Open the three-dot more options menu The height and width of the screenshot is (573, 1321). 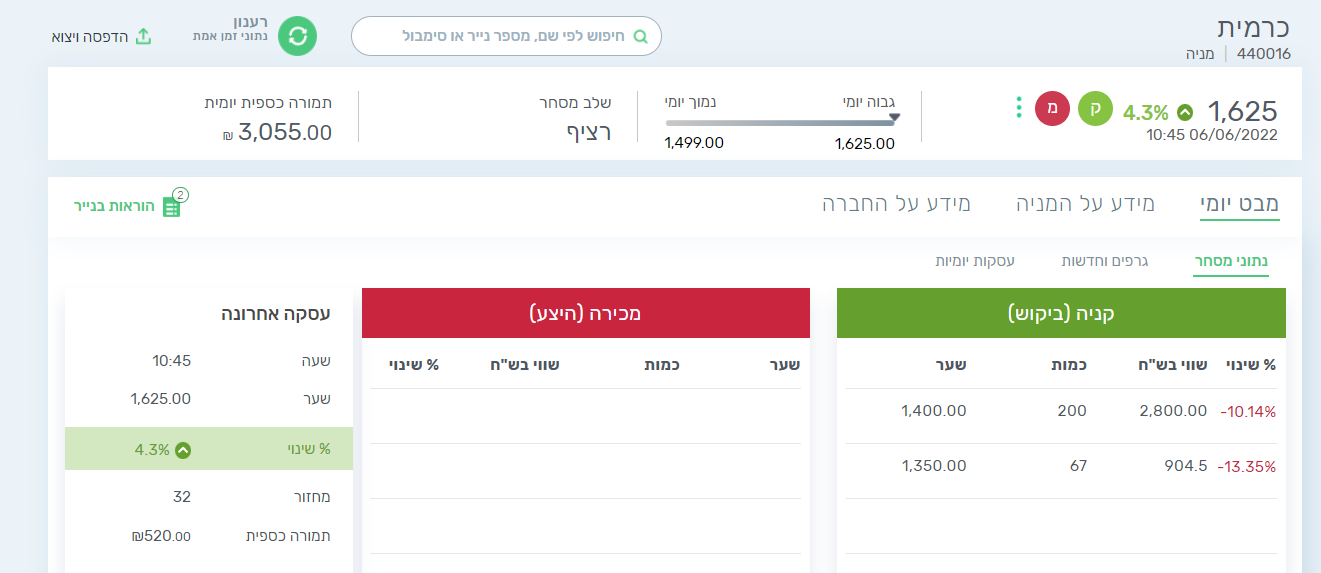point(1019,108)
